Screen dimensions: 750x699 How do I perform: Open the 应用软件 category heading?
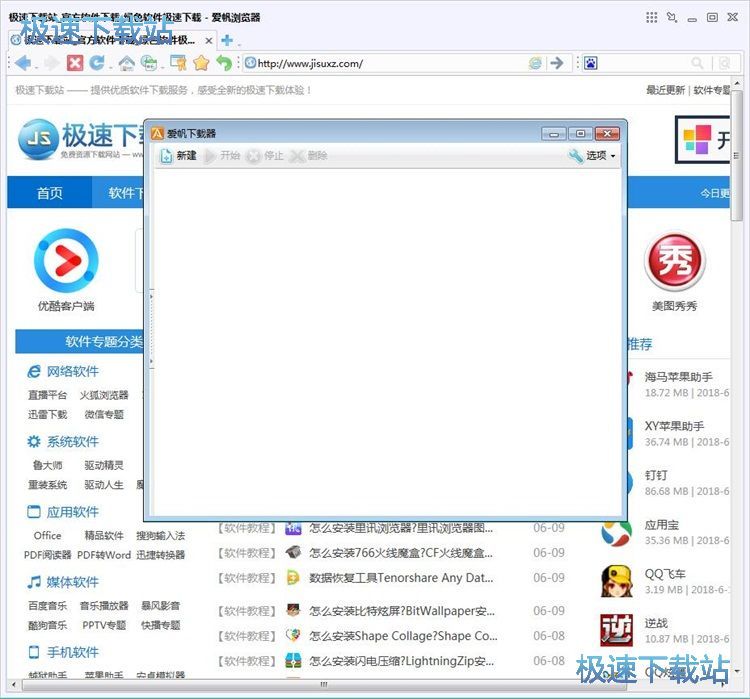(x=63, y=512)
